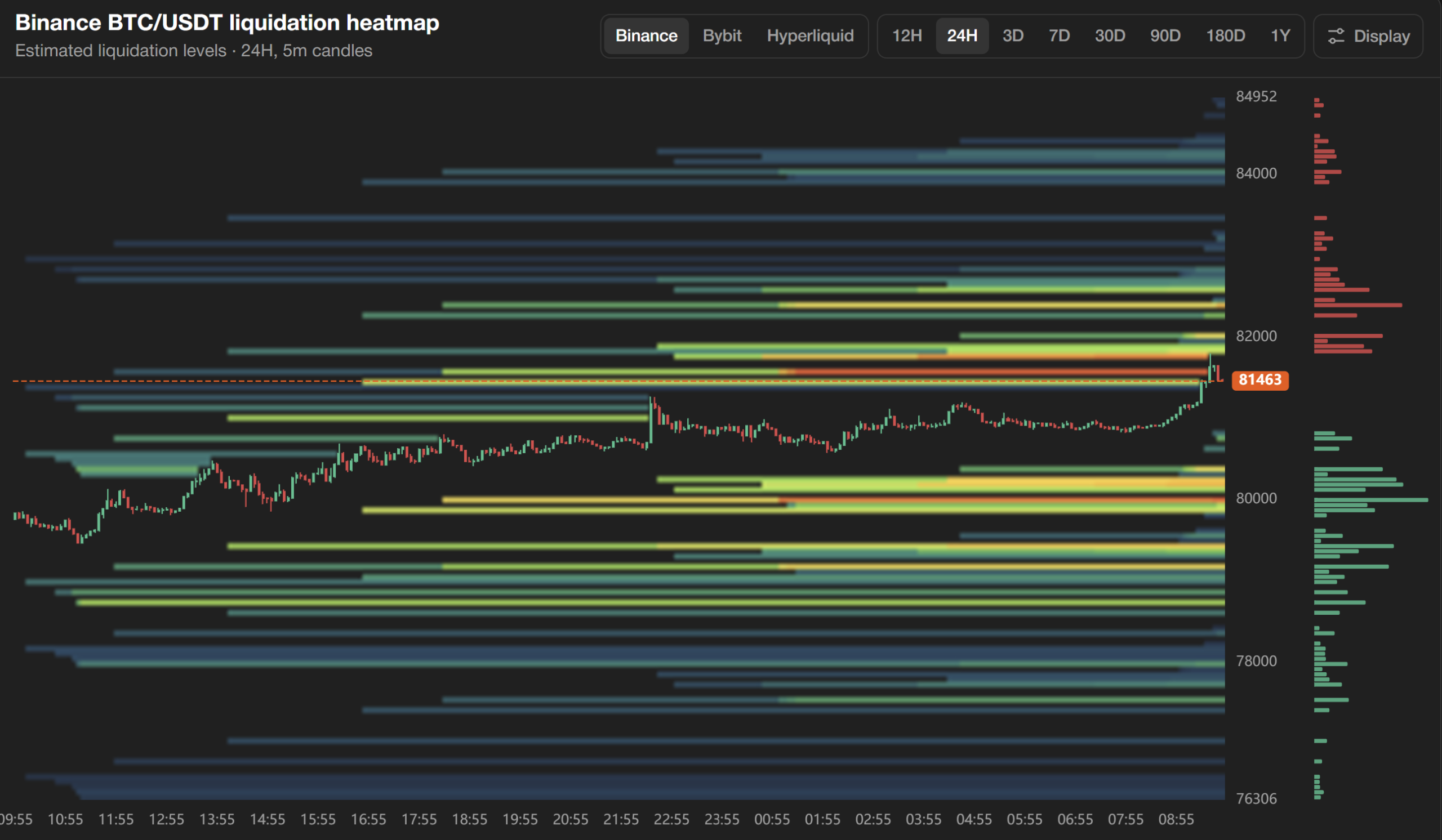This screenshot has height=840, width=1442.
Task: Click the 78000 price axis label
Action: (x=1256, y=661)
